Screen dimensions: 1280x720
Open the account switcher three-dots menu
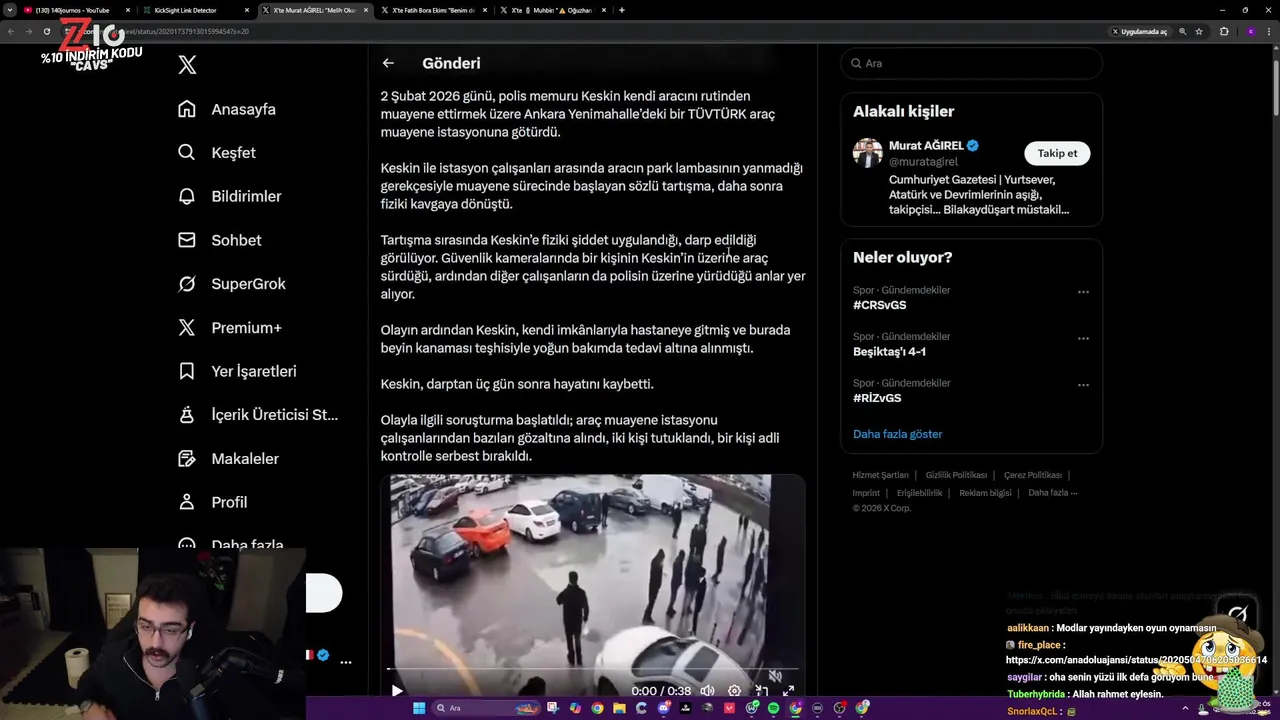[x=346, y=662]
